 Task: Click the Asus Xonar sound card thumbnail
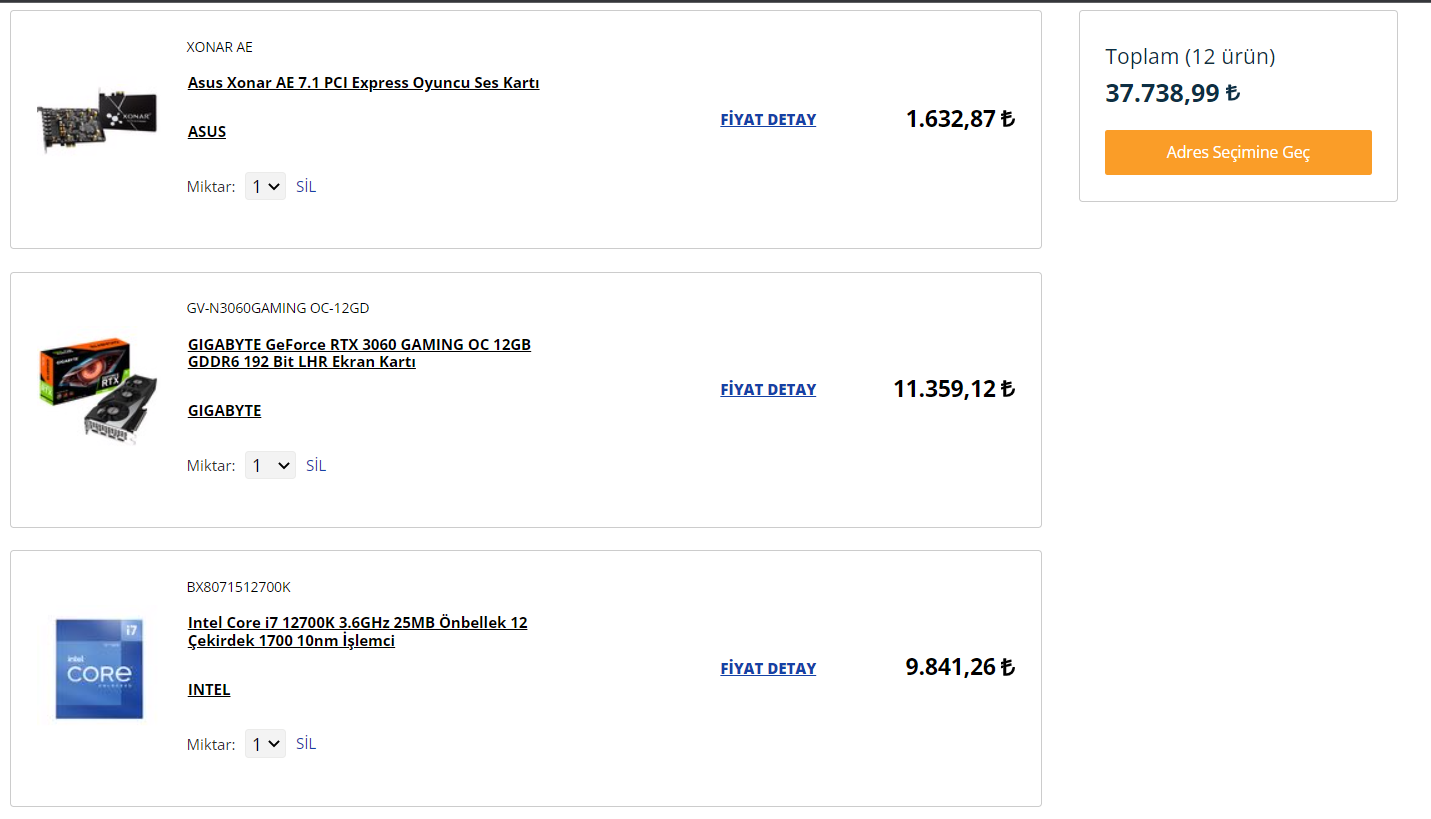click(x=97, y=120)
